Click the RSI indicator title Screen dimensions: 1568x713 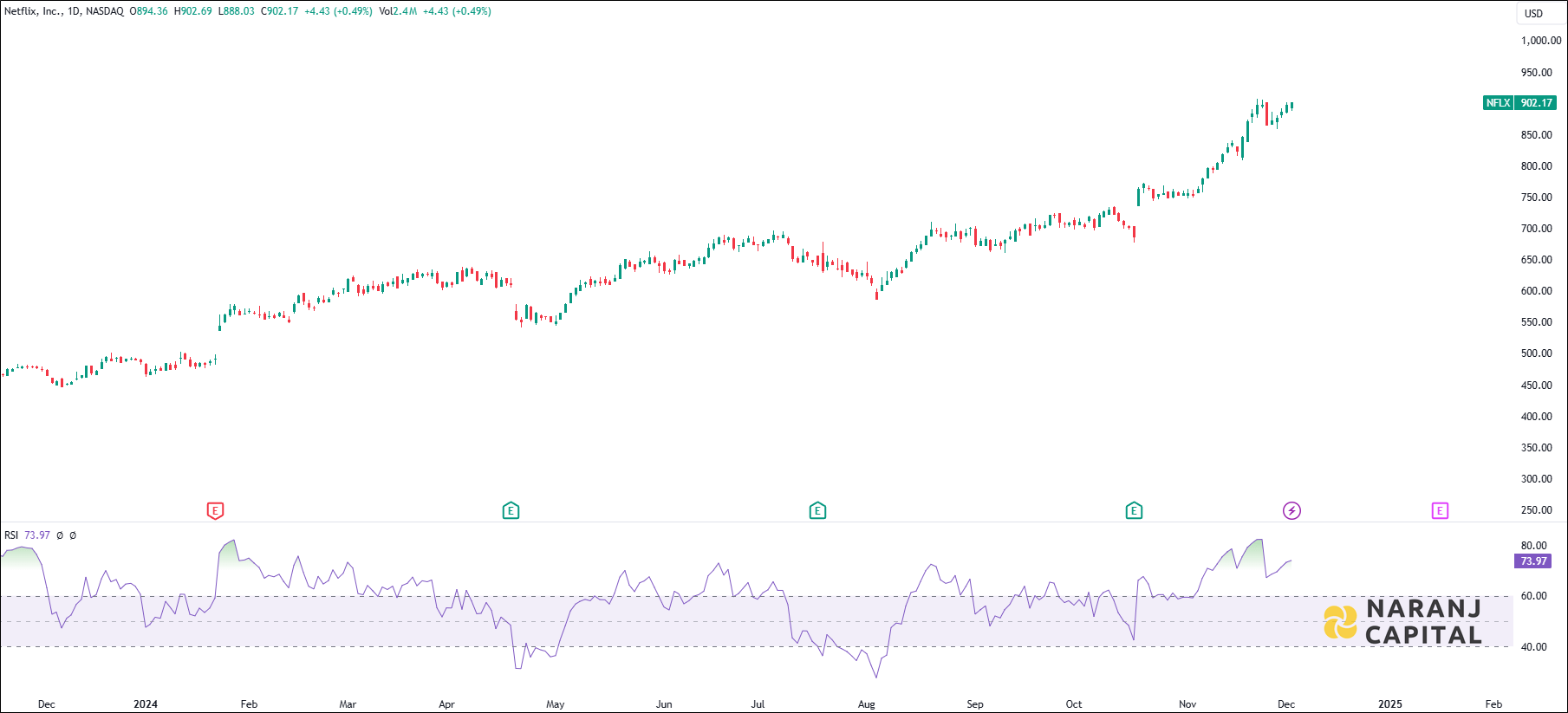pos(11,535)
